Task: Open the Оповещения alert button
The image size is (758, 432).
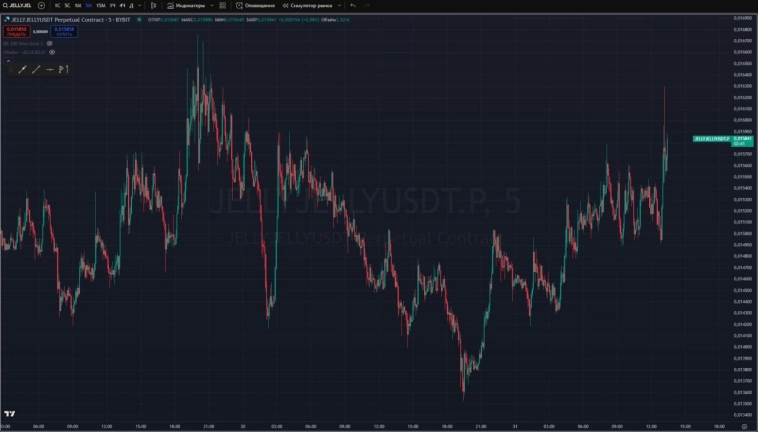Action: pos(255,6)
